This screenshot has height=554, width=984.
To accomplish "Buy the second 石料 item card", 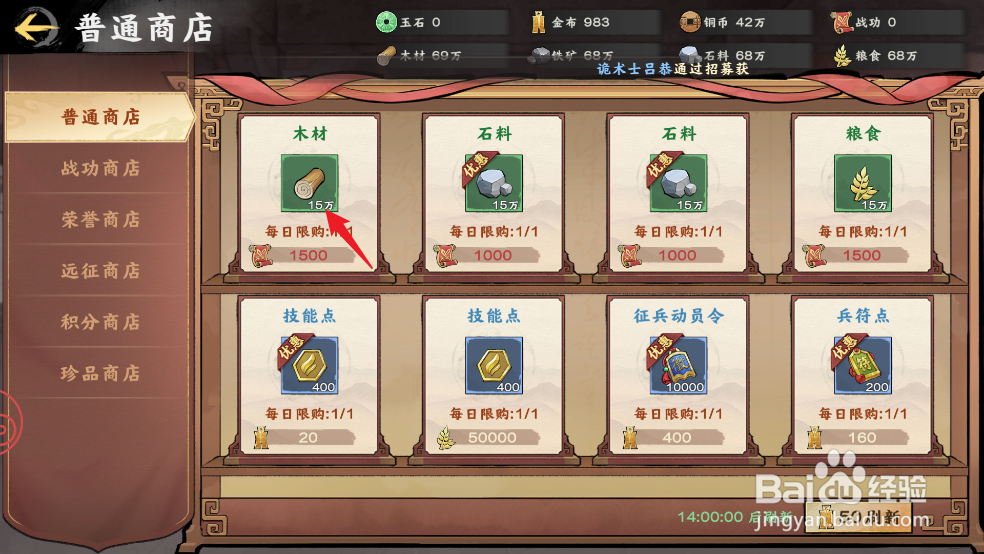I will [x=678, y=193].
